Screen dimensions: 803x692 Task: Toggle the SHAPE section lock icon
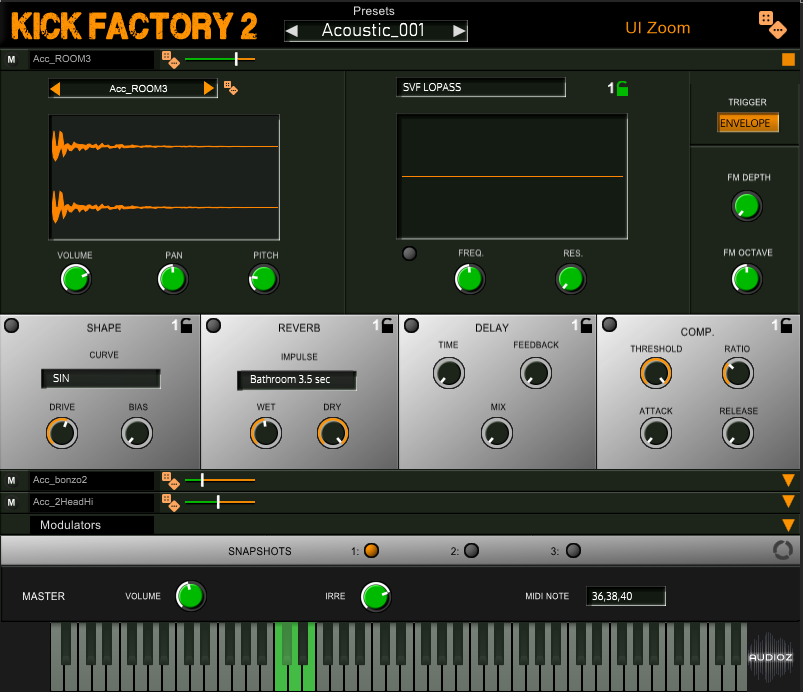pyautogui.click(x=187, y=325)
